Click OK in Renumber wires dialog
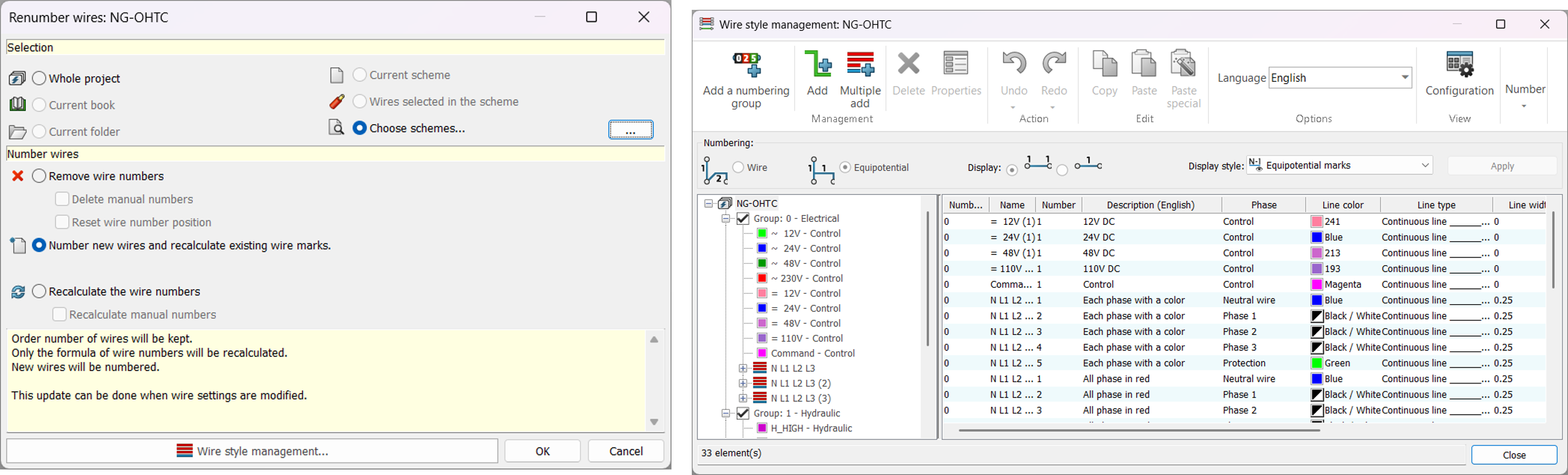The image size is (1568, 475). pos(542,451)
